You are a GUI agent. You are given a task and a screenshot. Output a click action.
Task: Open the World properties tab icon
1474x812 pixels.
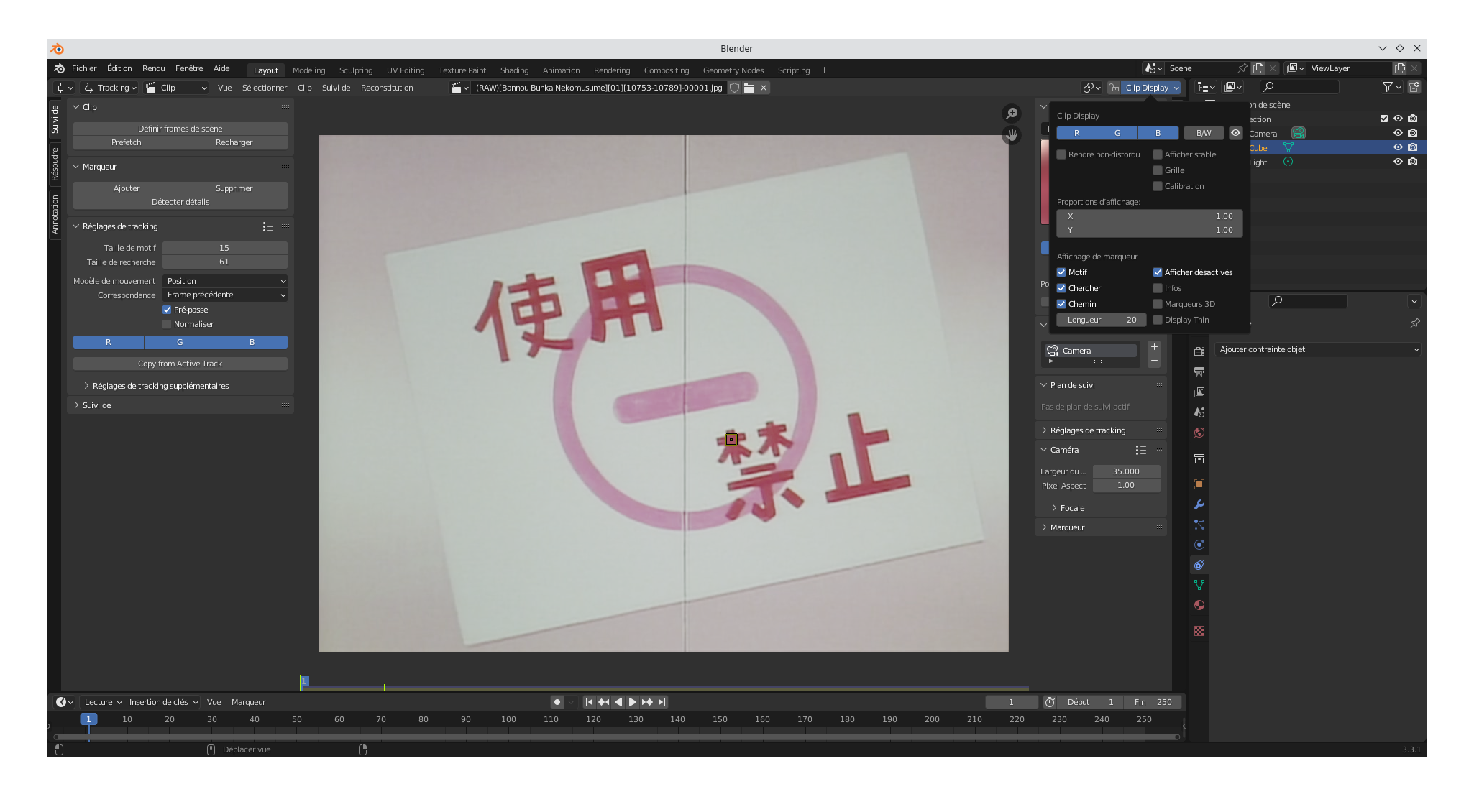pos(1199,432)
